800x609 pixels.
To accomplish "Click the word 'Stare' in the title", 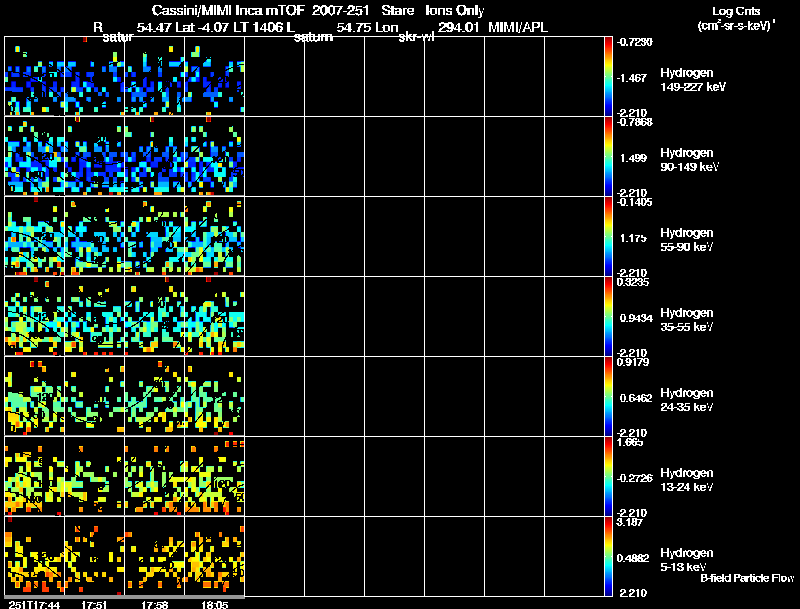I will 397,10.
